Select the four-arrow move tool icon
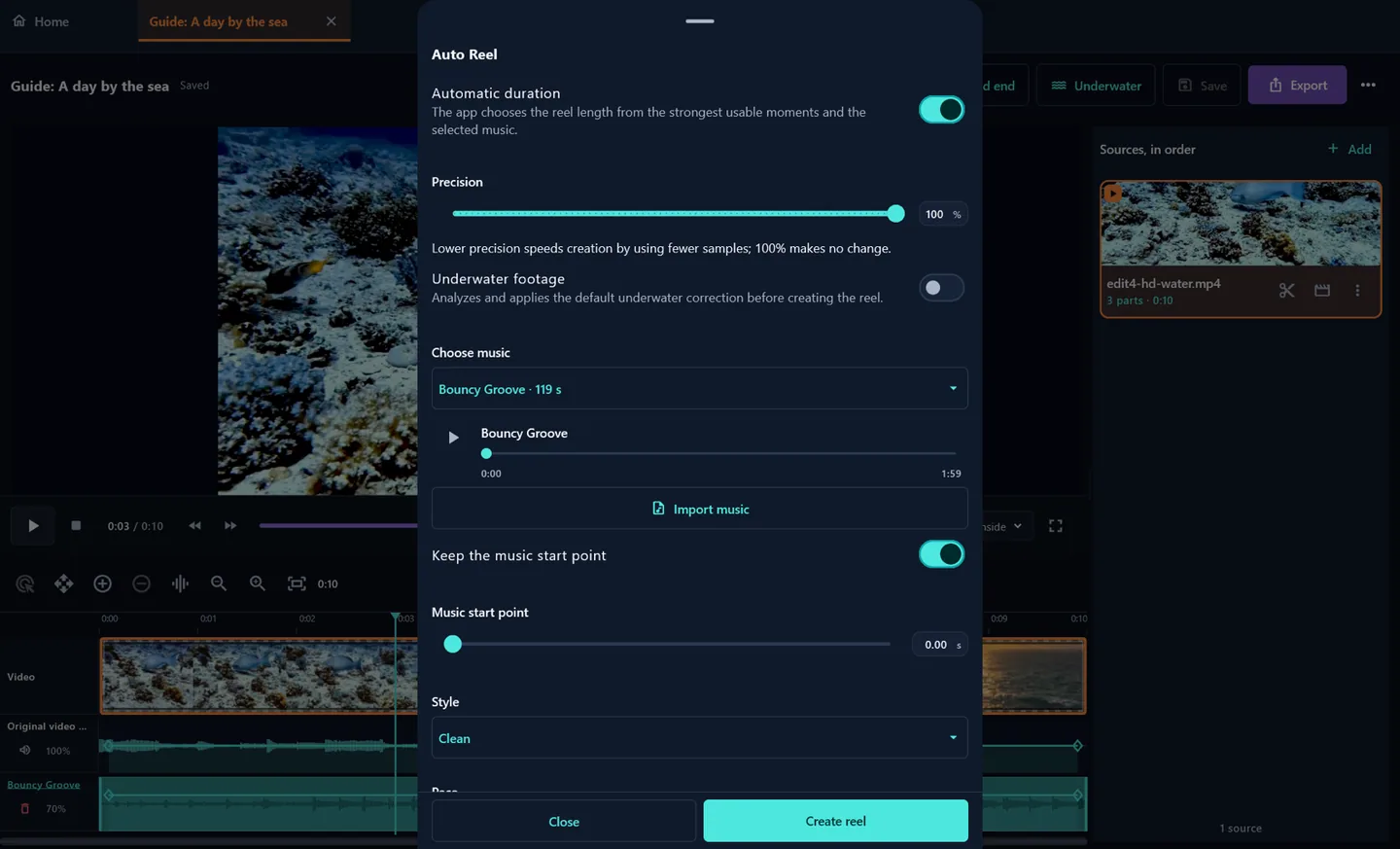This screenshot has height=849, width=1400. coord(64,584)
